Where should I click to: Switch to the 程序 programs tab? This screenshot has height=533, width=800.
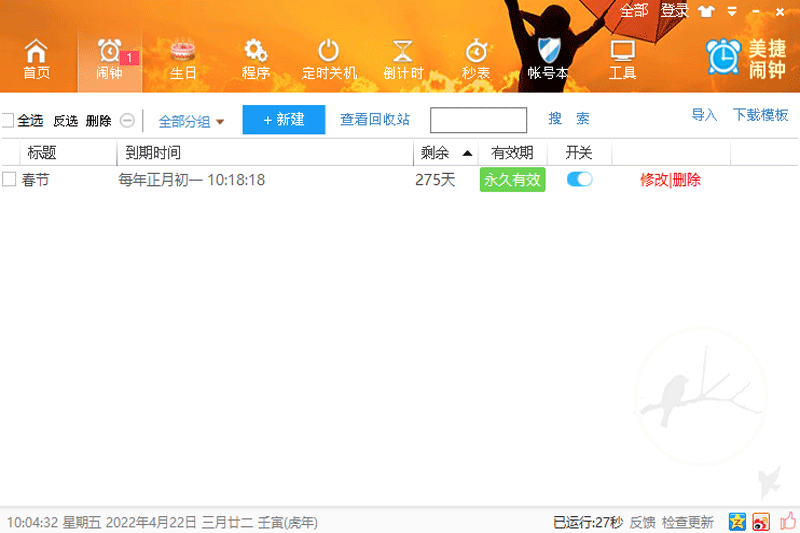(256, 59)
